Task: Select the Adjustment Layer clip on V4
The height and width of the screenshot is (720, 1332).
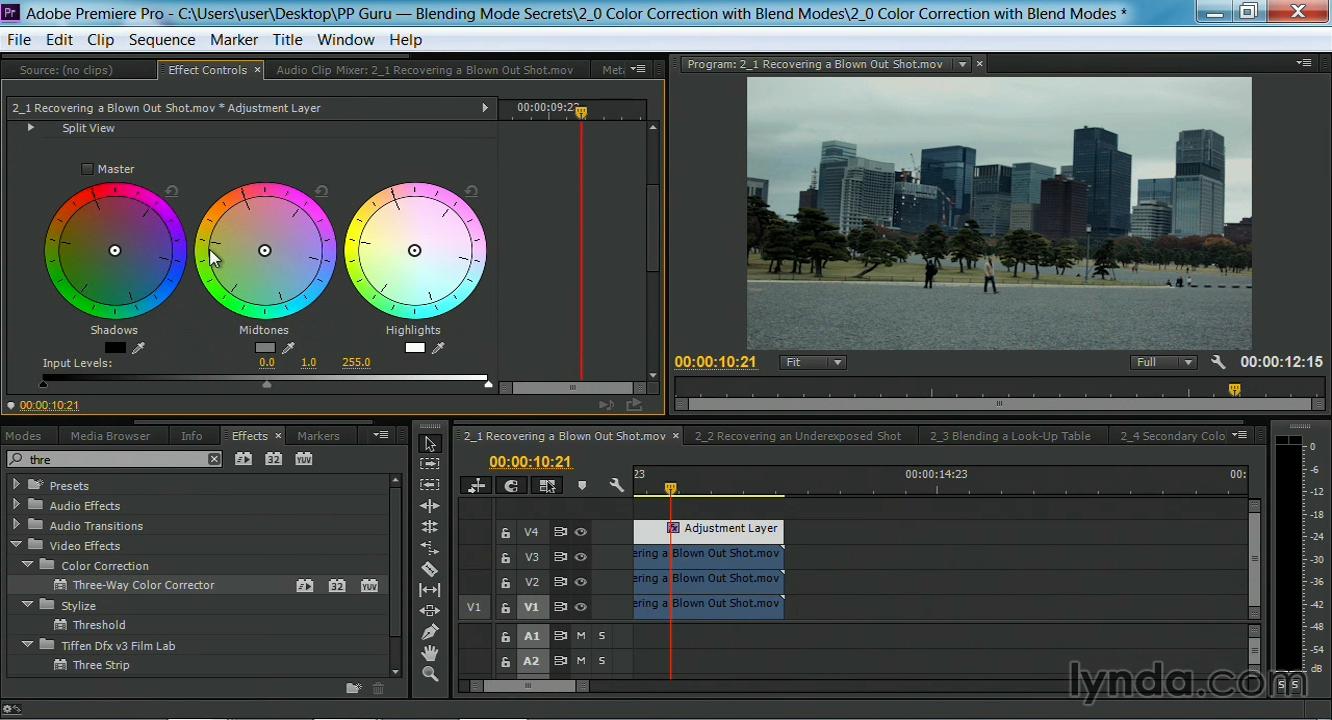Action: coord(730,528)
